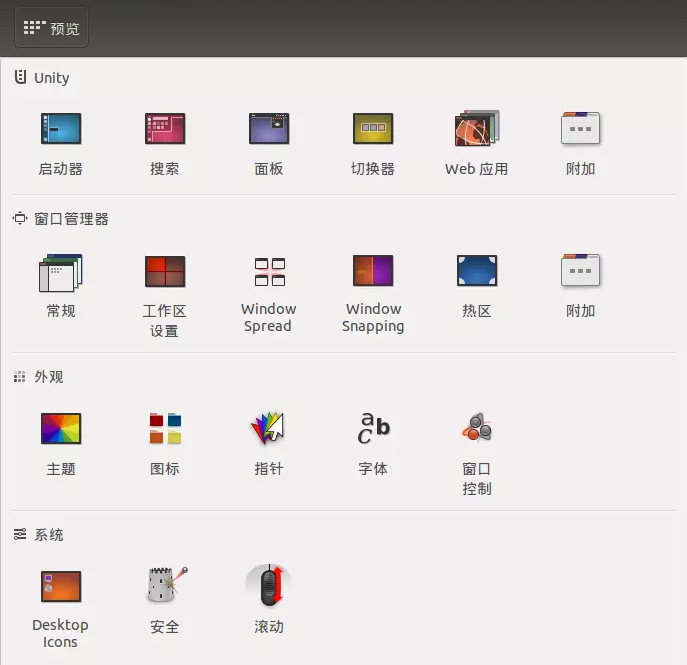
Task: Open the 面板 panel settings icon
Action: (269, 128)
